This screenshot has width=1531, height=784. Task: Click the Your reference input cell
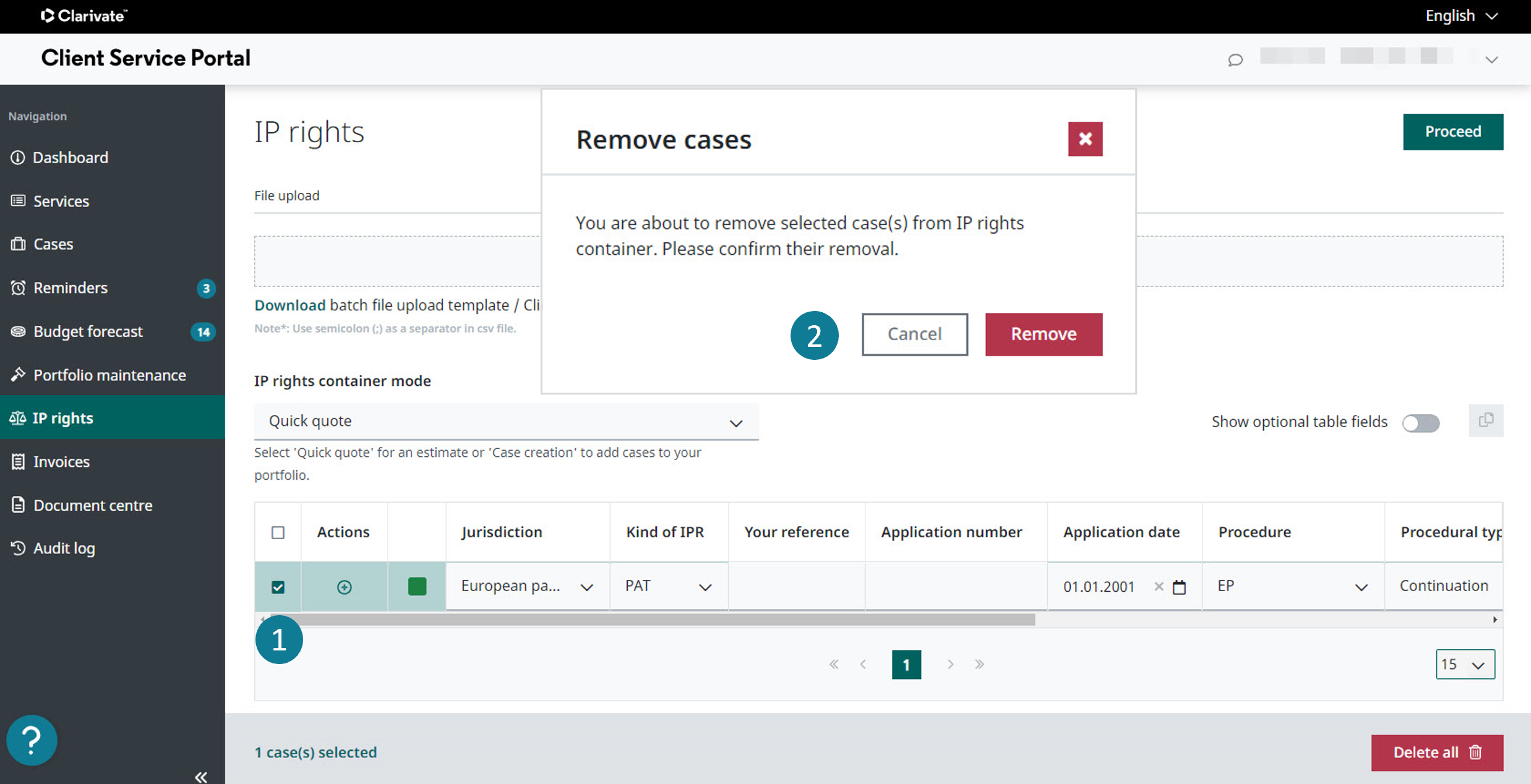(797, 586)
